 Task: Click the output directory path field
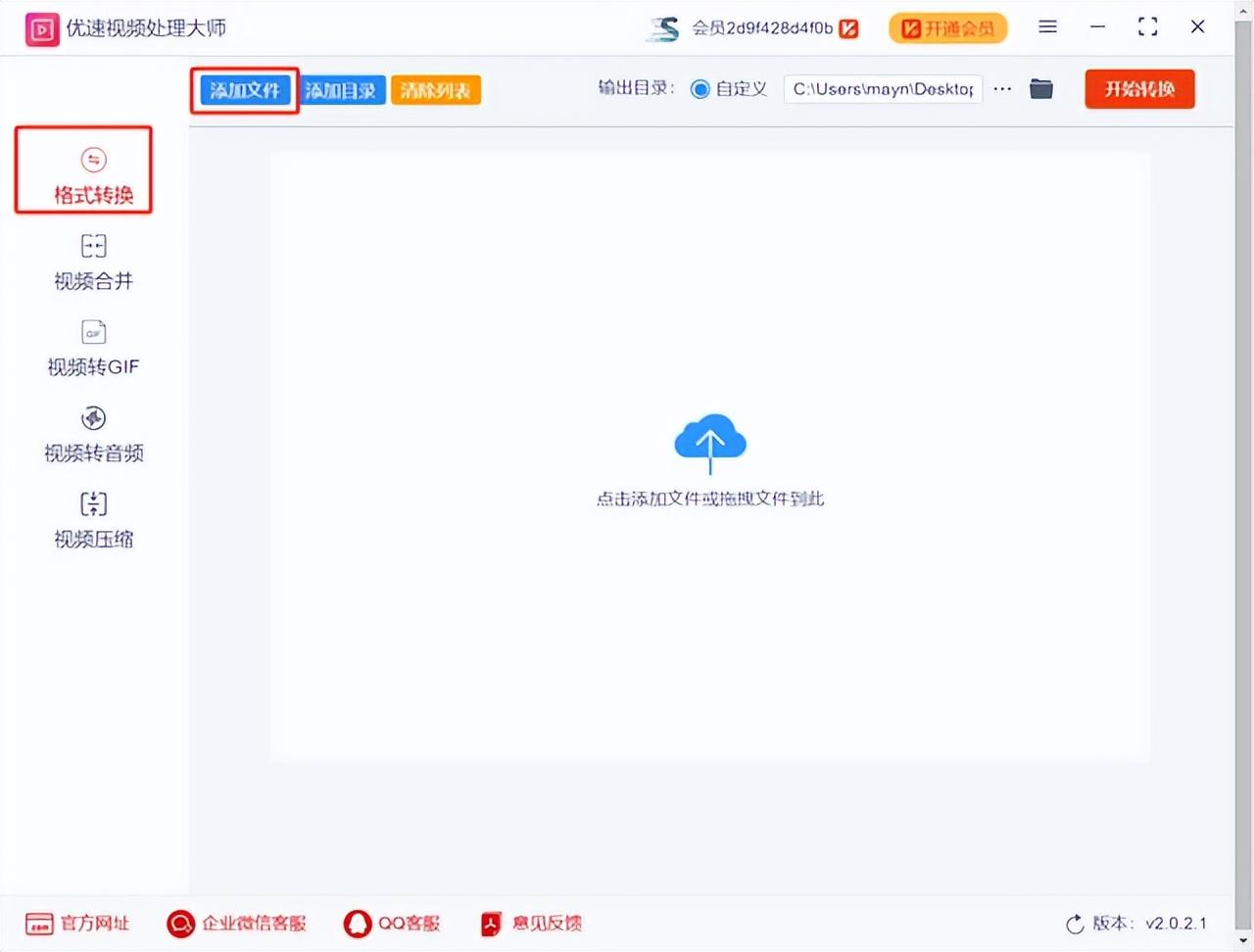882,89
